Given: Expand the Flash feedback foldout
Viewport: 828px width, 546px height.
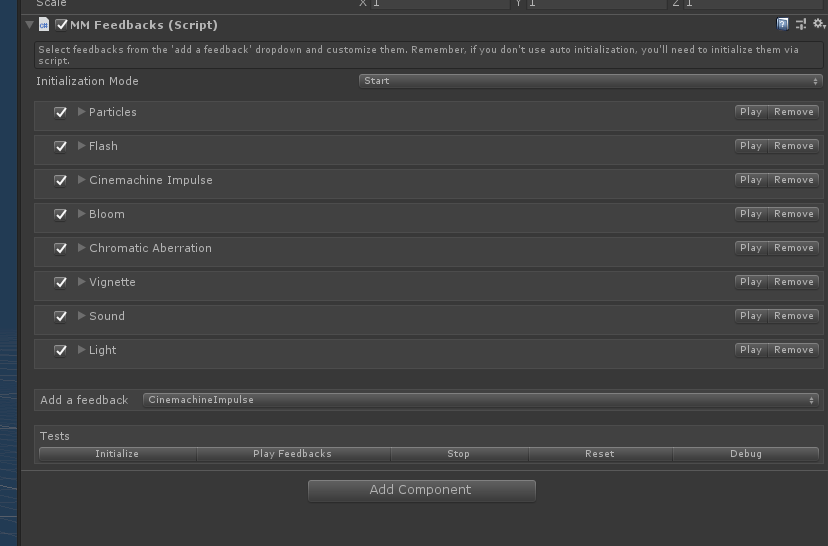Looking at the screenshot, I should (82, 146).
